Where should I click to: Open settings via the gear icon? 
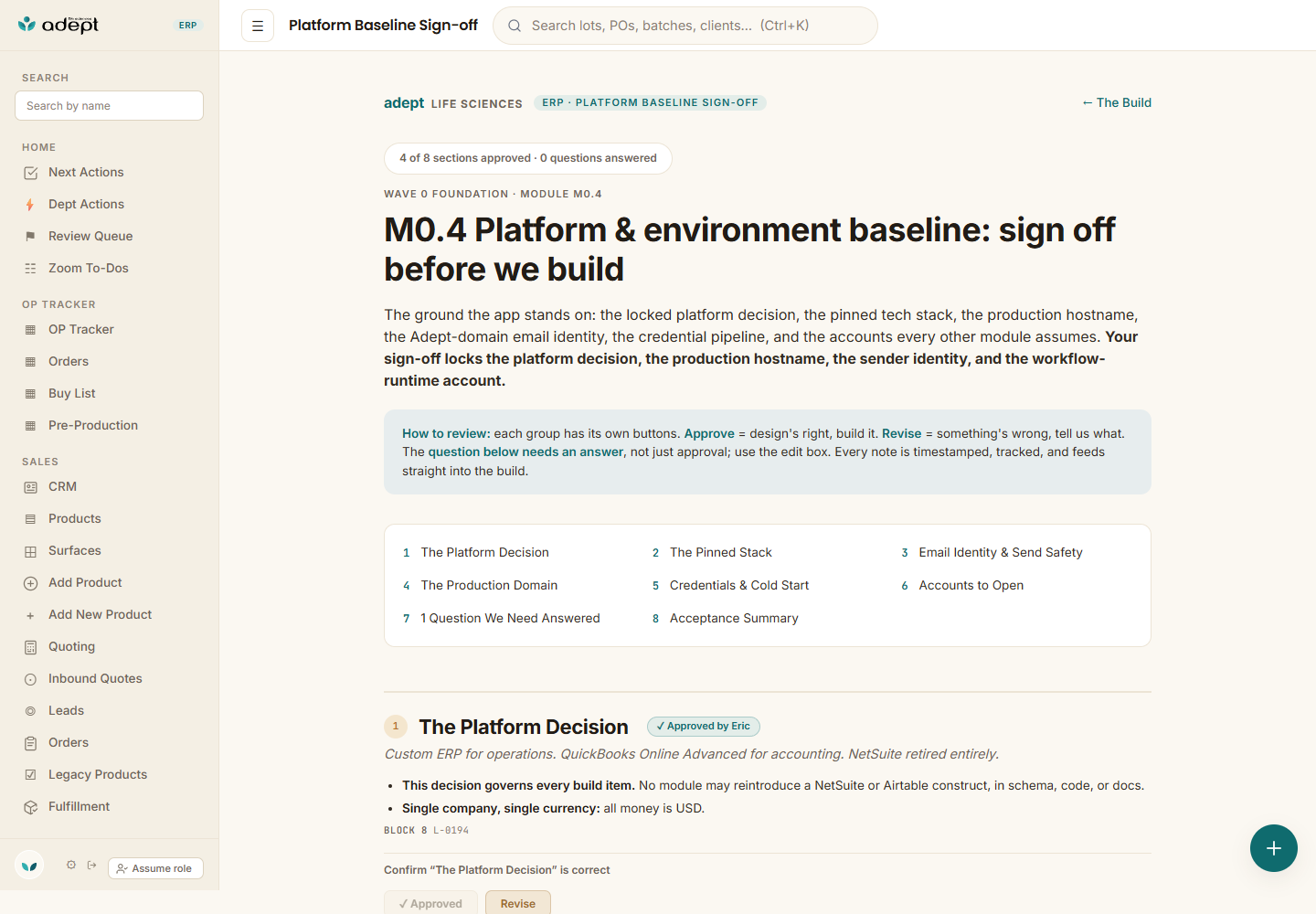click(71, 865)
